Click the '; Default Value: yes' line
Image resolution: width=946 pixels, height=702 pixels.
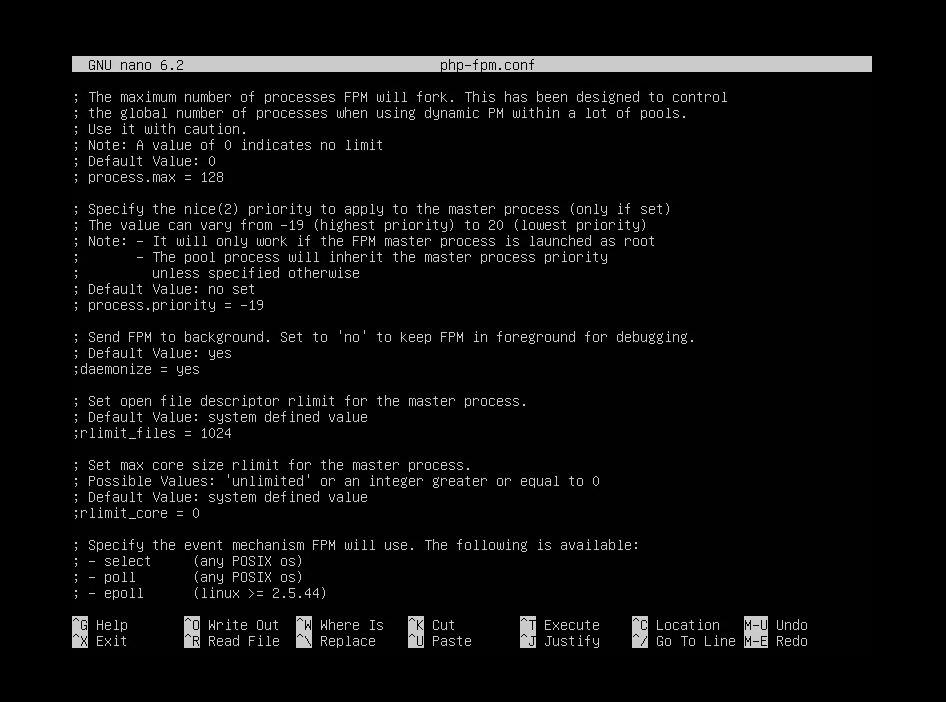152,353
